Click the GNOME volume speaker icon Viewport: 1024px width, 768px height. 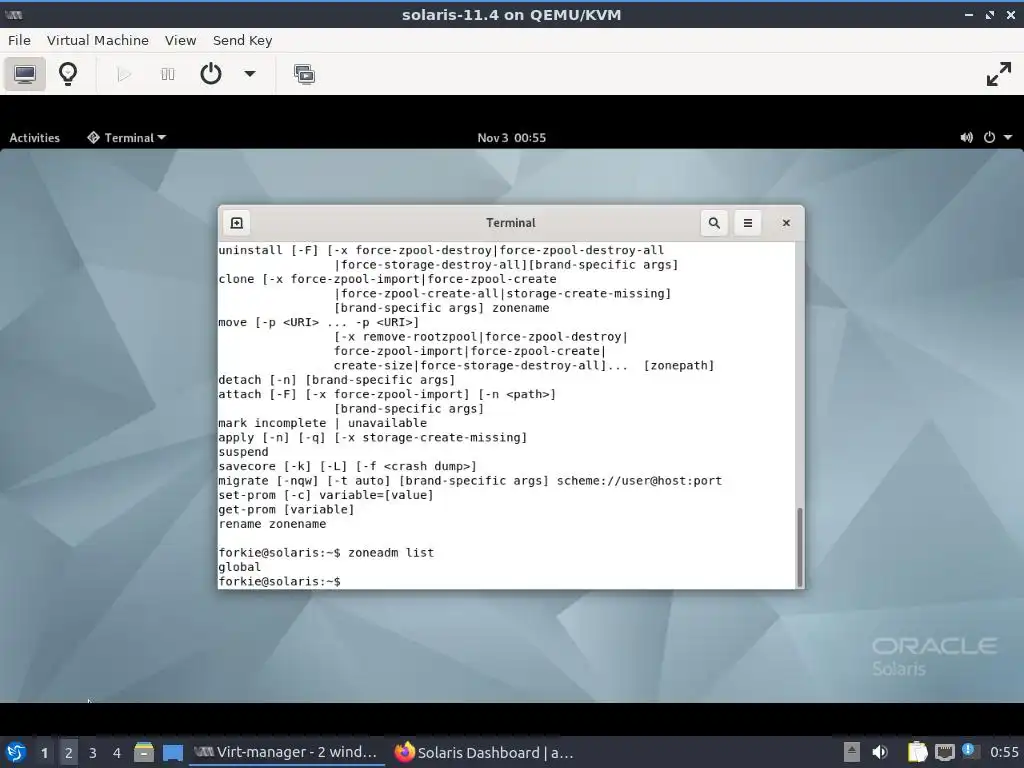click(966, 138)
